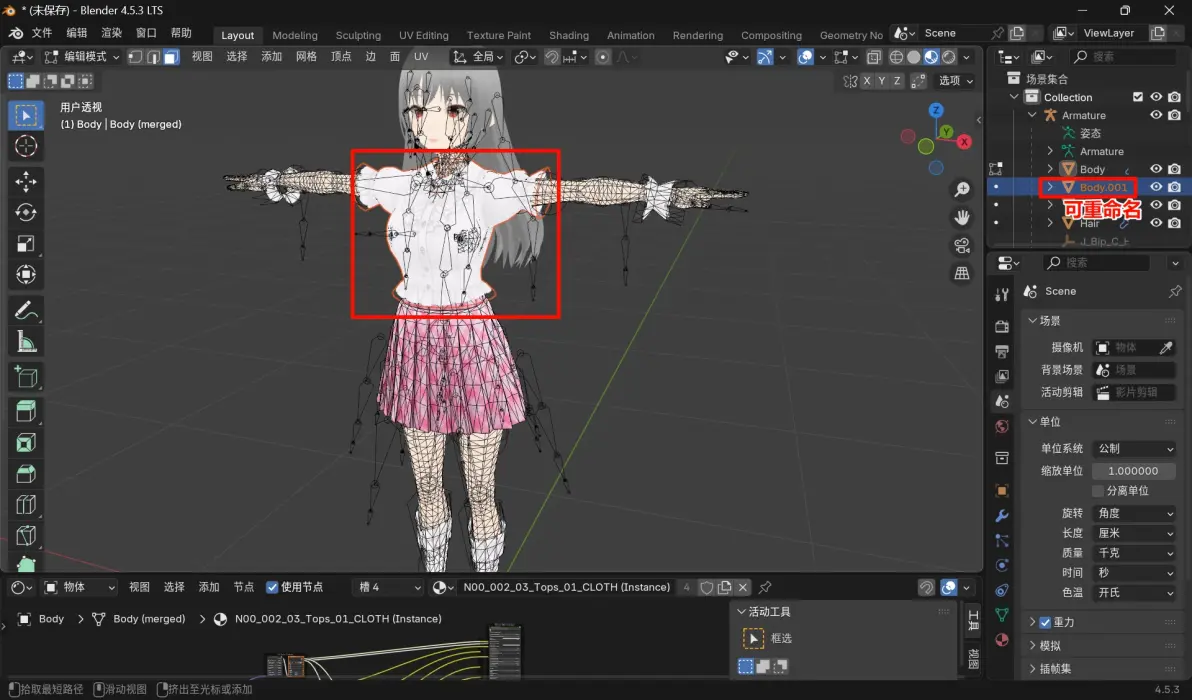1192x700 pixels.
Task: Open 全局 transform orientation dropdown
Action: coord(479,57)
